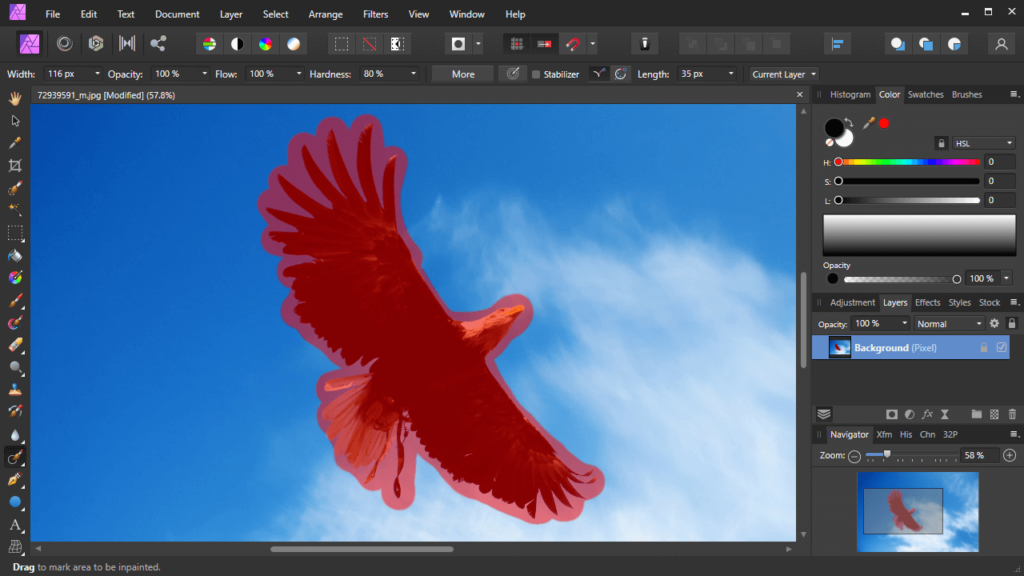The image size is (1024, 576).
Task: Select the Move tool
Action: click(x=14, y=120)
